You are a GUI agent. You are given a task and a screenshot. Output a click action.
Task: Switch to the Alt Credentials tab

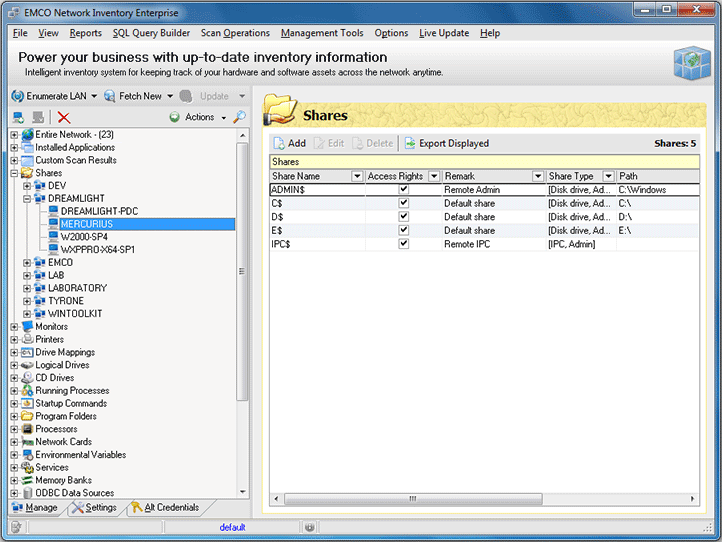tap(171, 508)
